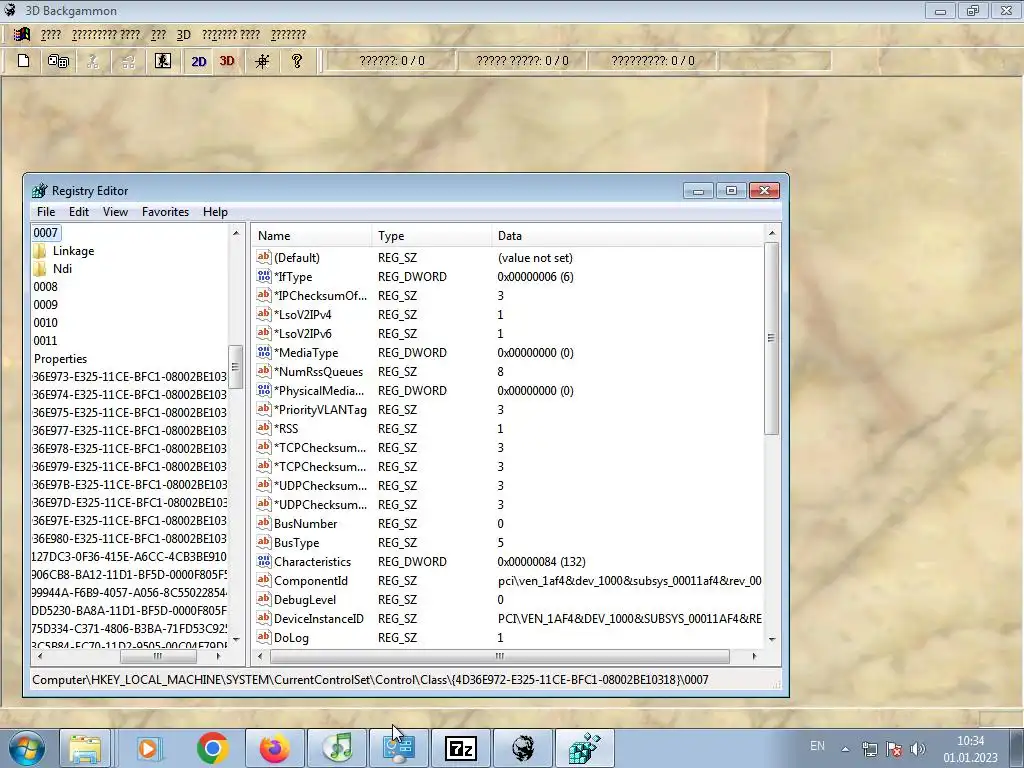The width and height of the screenshot is (1024, 768).
Task: Open Firefox from the taskbar
Action: pos(274,748)
